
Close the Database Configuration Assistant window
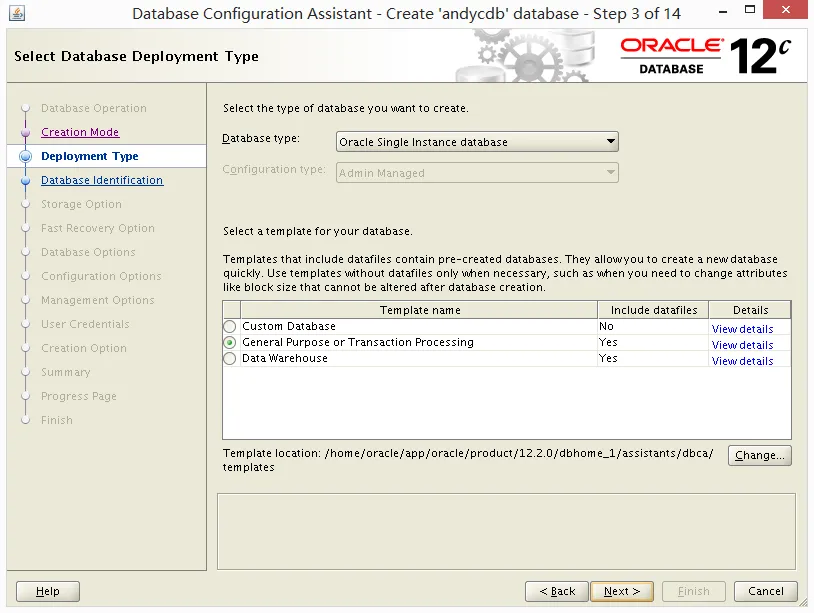point(786,10)
